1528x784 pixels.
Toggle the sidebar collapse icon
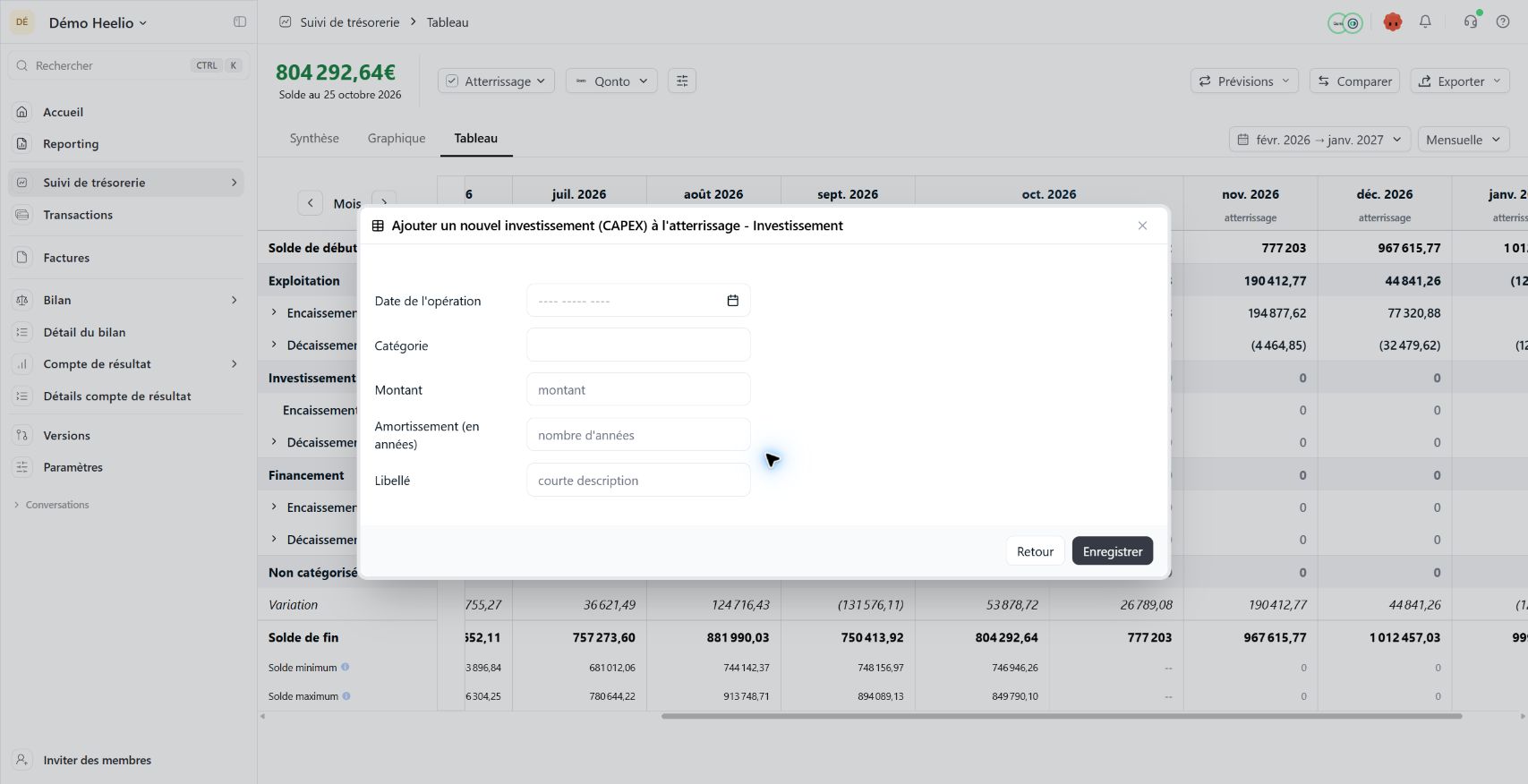pyautogui.click(x=240, y=22)
